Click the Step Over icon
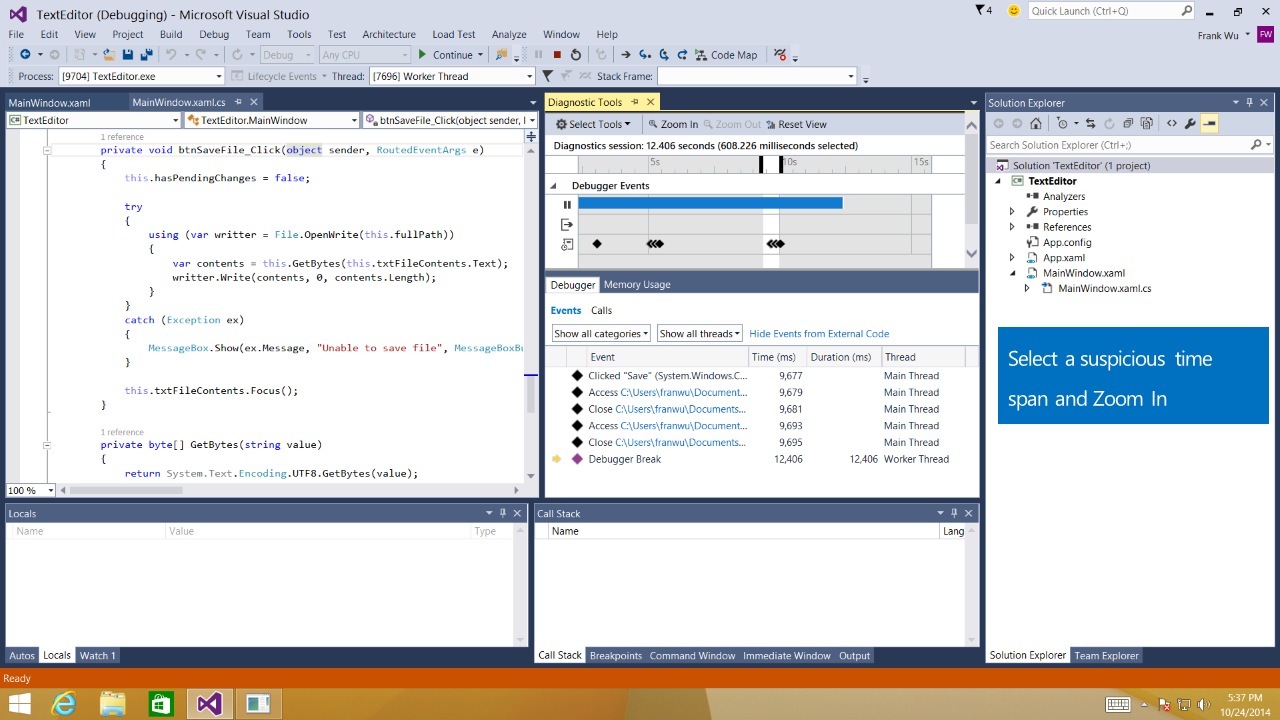 pyautogui.click(x=664, y=55)
